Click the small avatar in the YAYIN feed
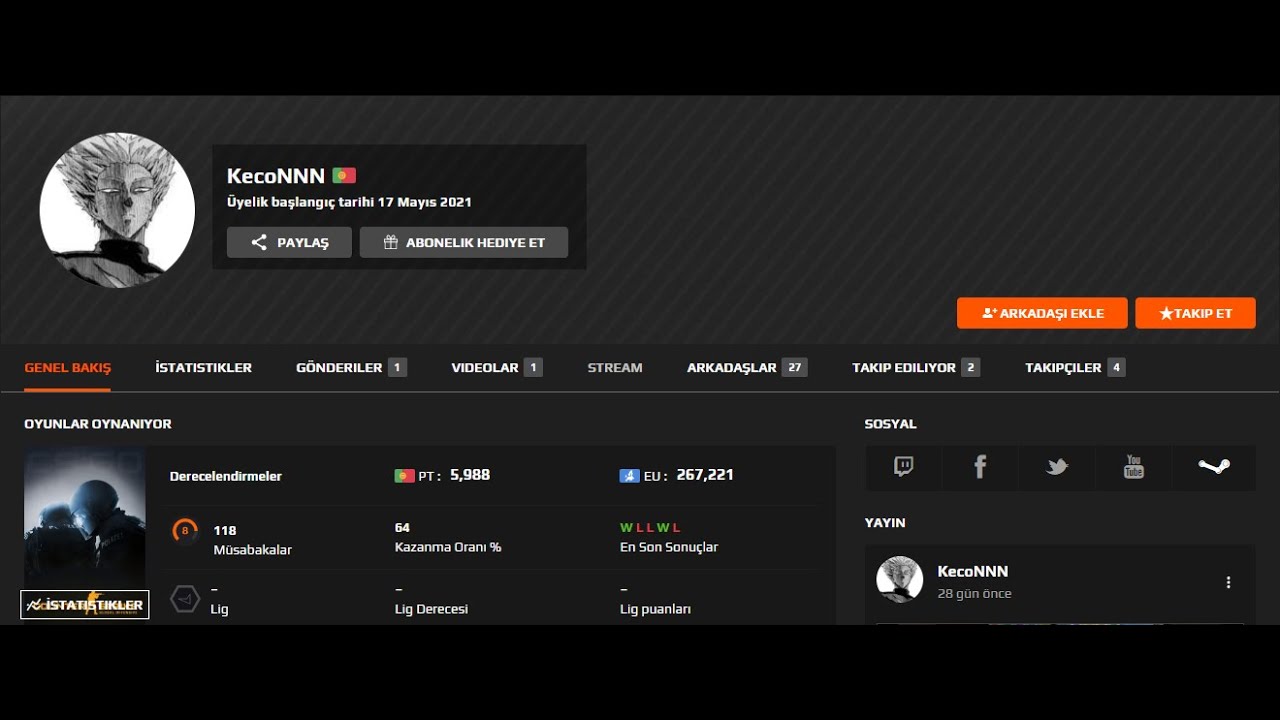 coord(899,579)
